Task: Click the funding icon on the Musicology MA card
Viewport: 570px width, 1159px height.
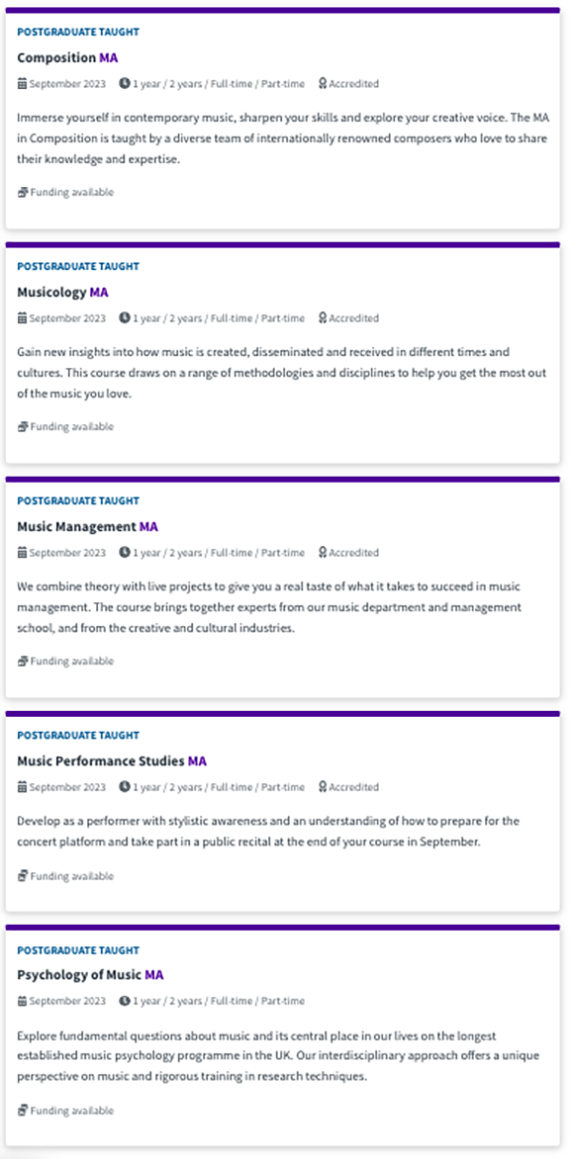Action: pos(22,426)
